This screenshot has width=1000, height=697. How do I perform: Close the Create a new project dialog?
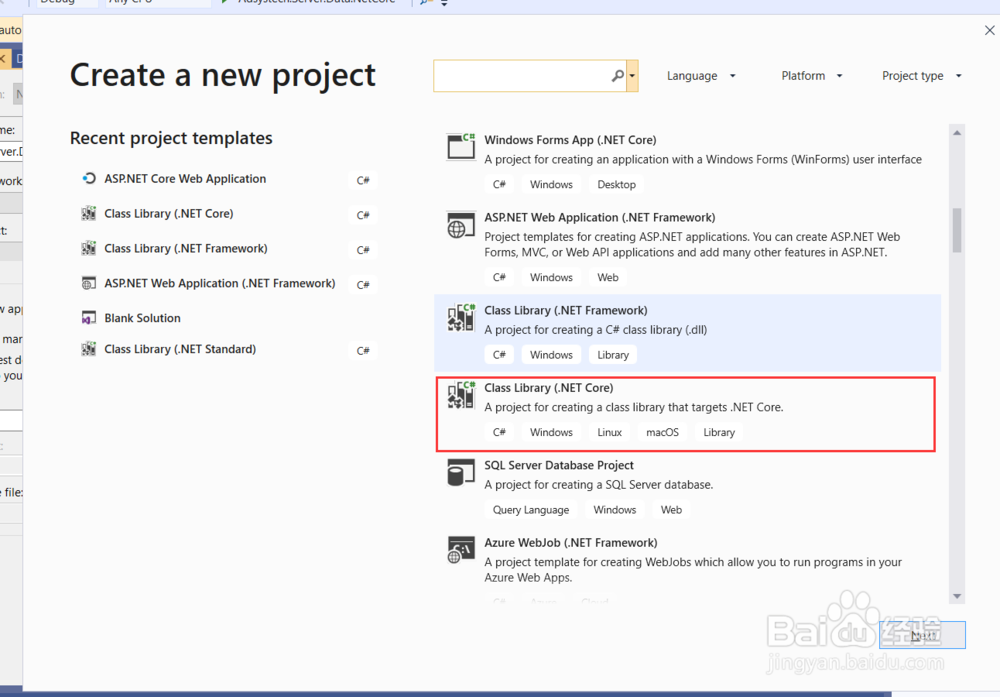[989, 30]
